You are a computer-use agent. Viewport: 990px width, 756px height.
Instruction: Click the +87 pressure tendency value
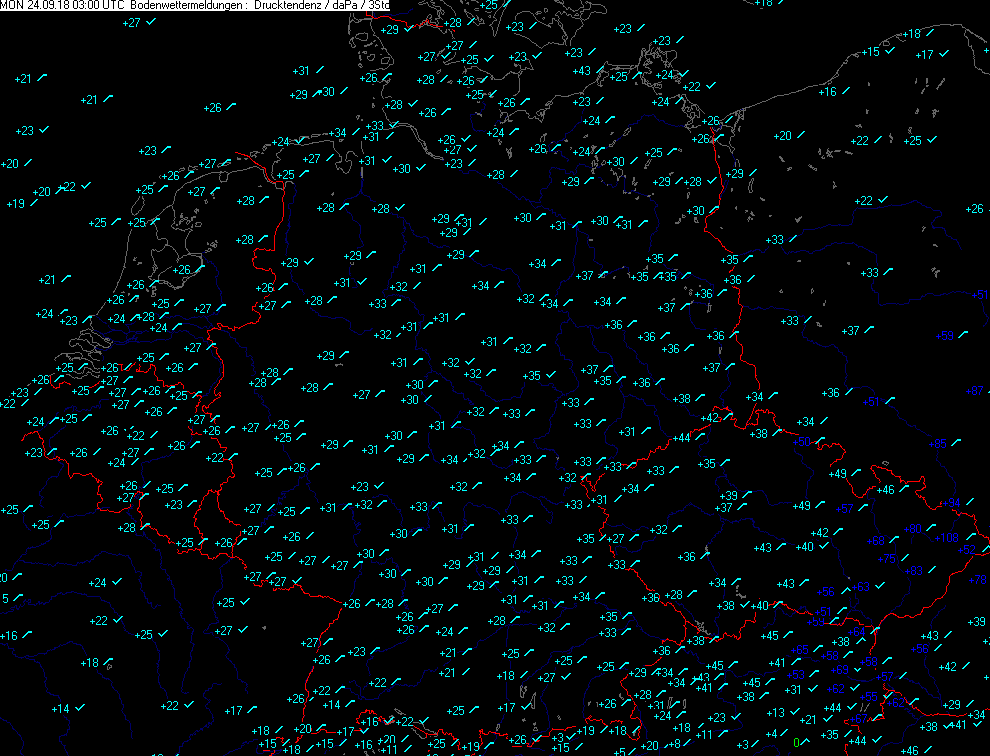click(976, 391)
